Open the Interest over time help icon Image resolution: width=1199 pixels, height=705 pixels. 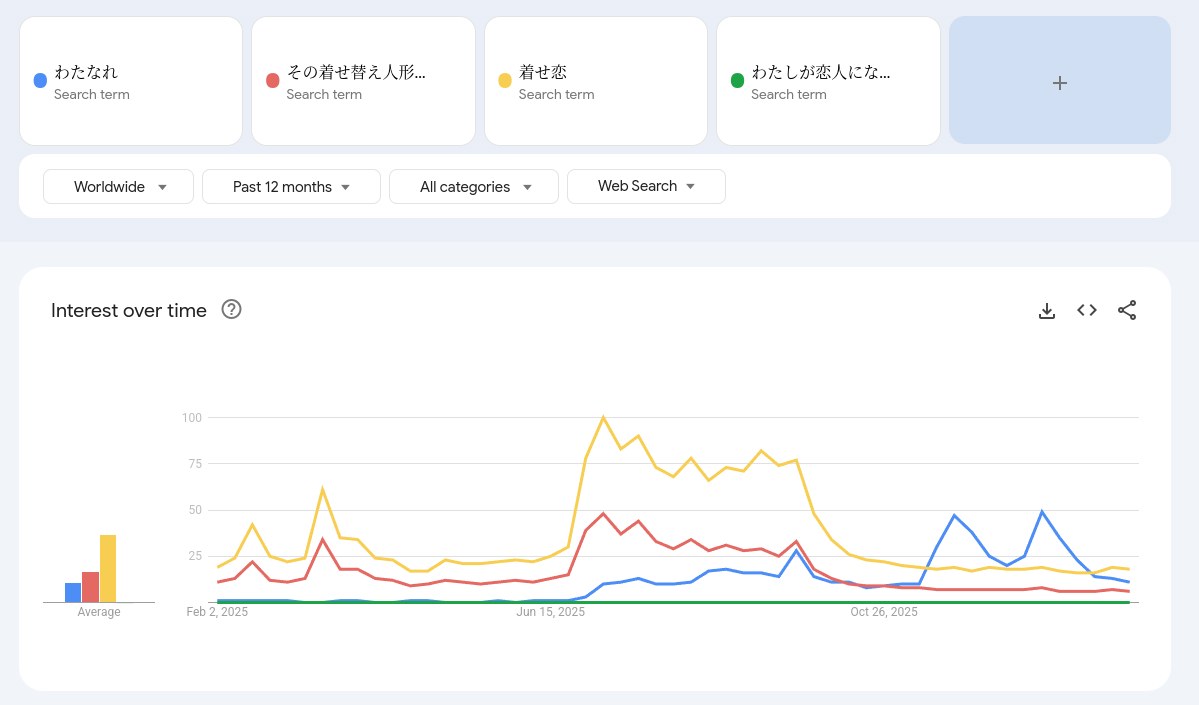pyautogui.click(x=232, y=310)
